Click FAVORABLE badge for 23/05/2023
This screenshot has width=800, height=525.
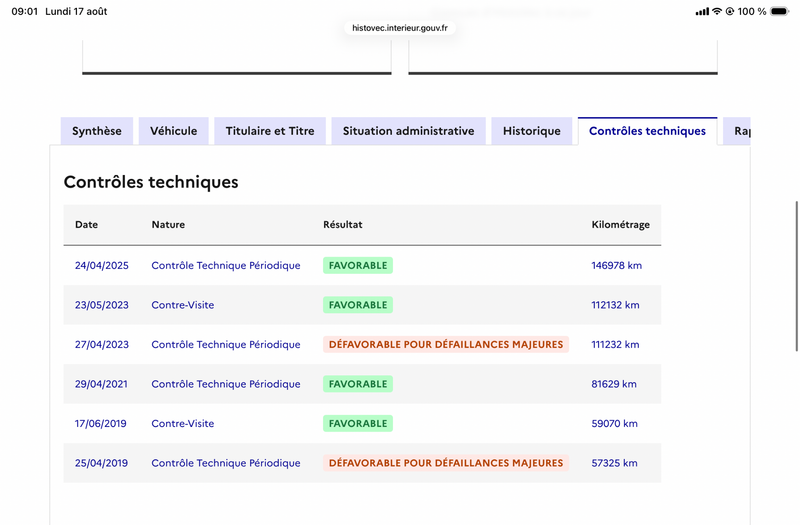(x=358, y=305)
